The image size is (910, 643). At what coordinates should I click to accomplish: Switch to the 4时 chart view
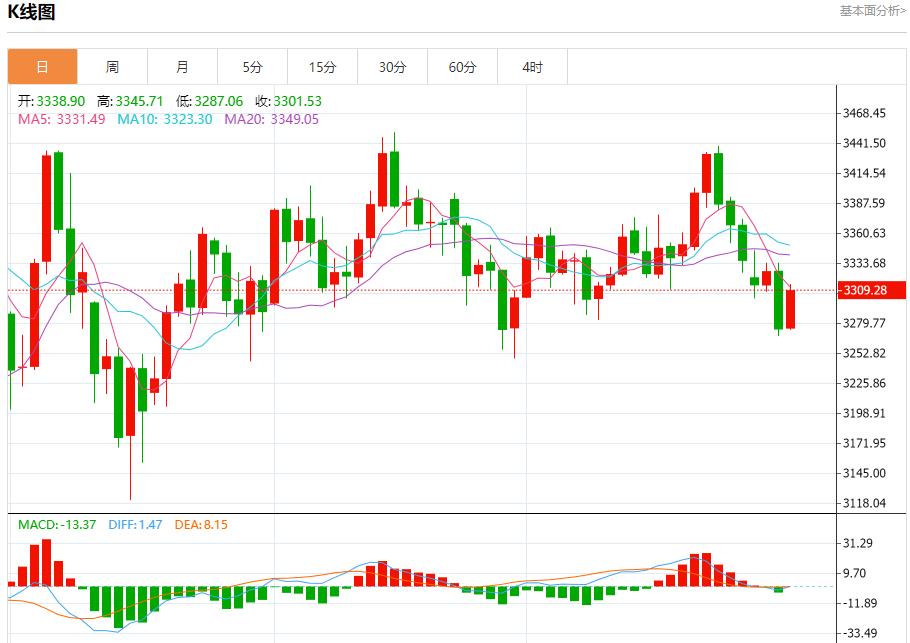533,66
